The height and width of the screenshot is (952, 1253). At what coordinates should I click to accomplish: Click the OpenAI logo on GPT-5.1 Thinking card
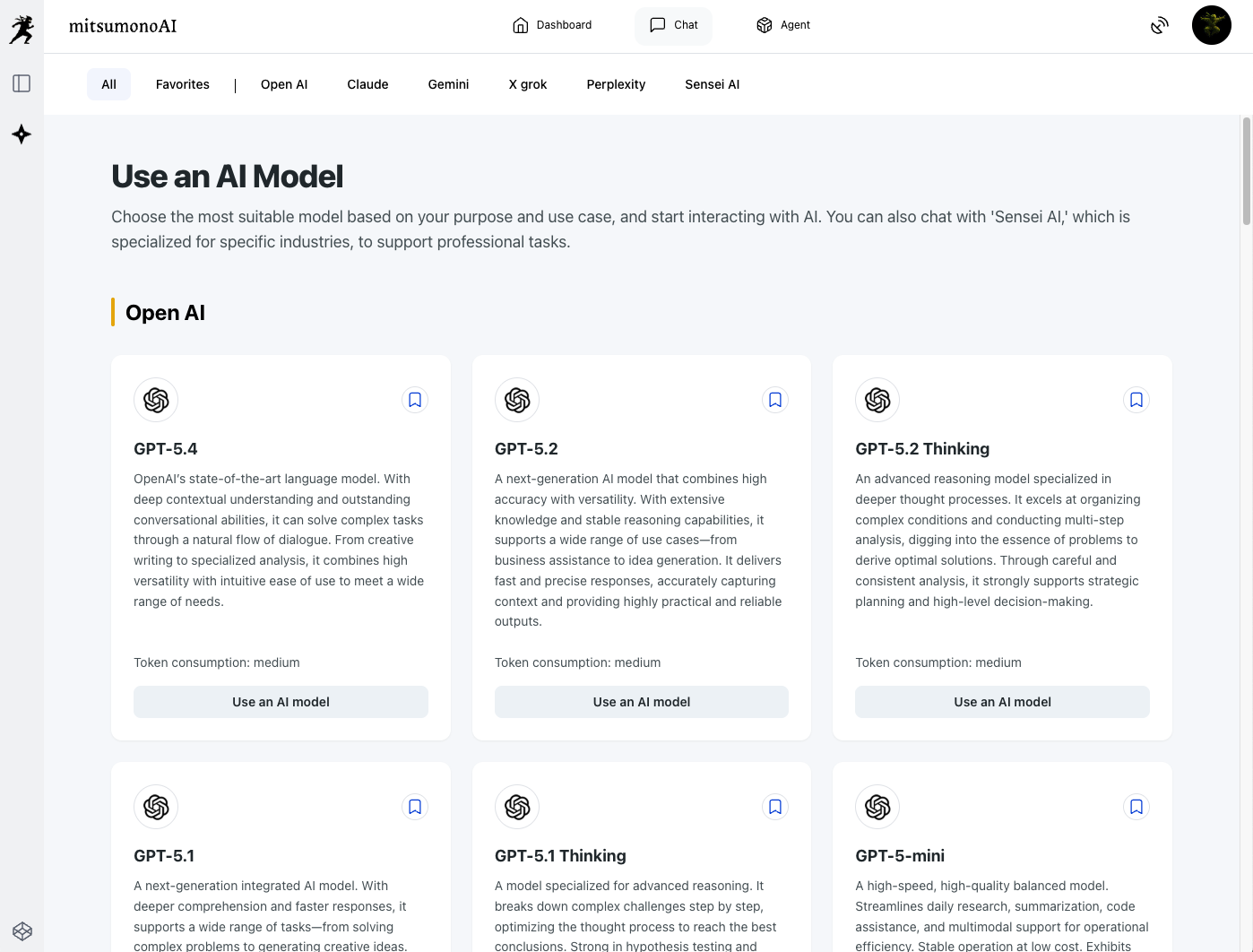pos(517,807)
